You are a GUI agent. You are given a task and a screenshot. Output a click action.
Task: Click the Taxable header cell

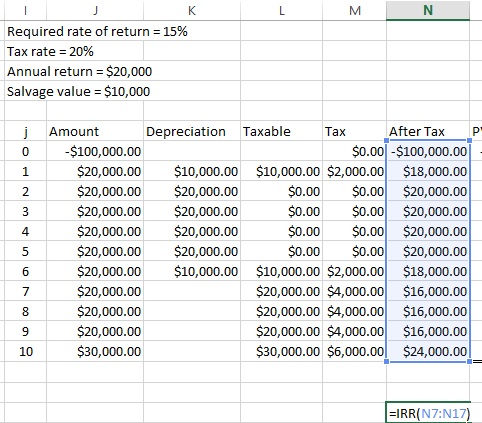[x=281, y=131]
